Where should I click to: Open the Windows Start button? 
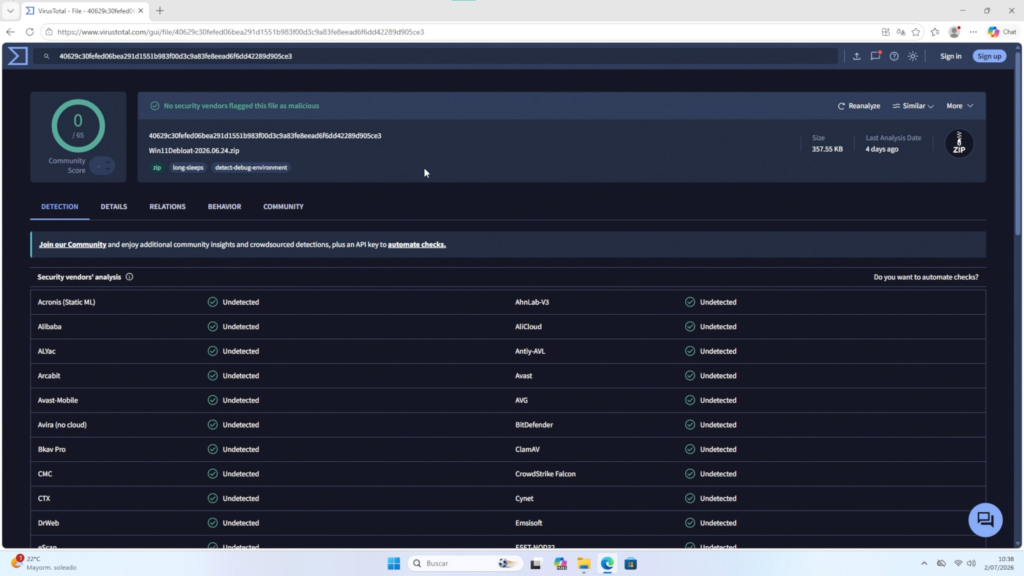point(394,563)
